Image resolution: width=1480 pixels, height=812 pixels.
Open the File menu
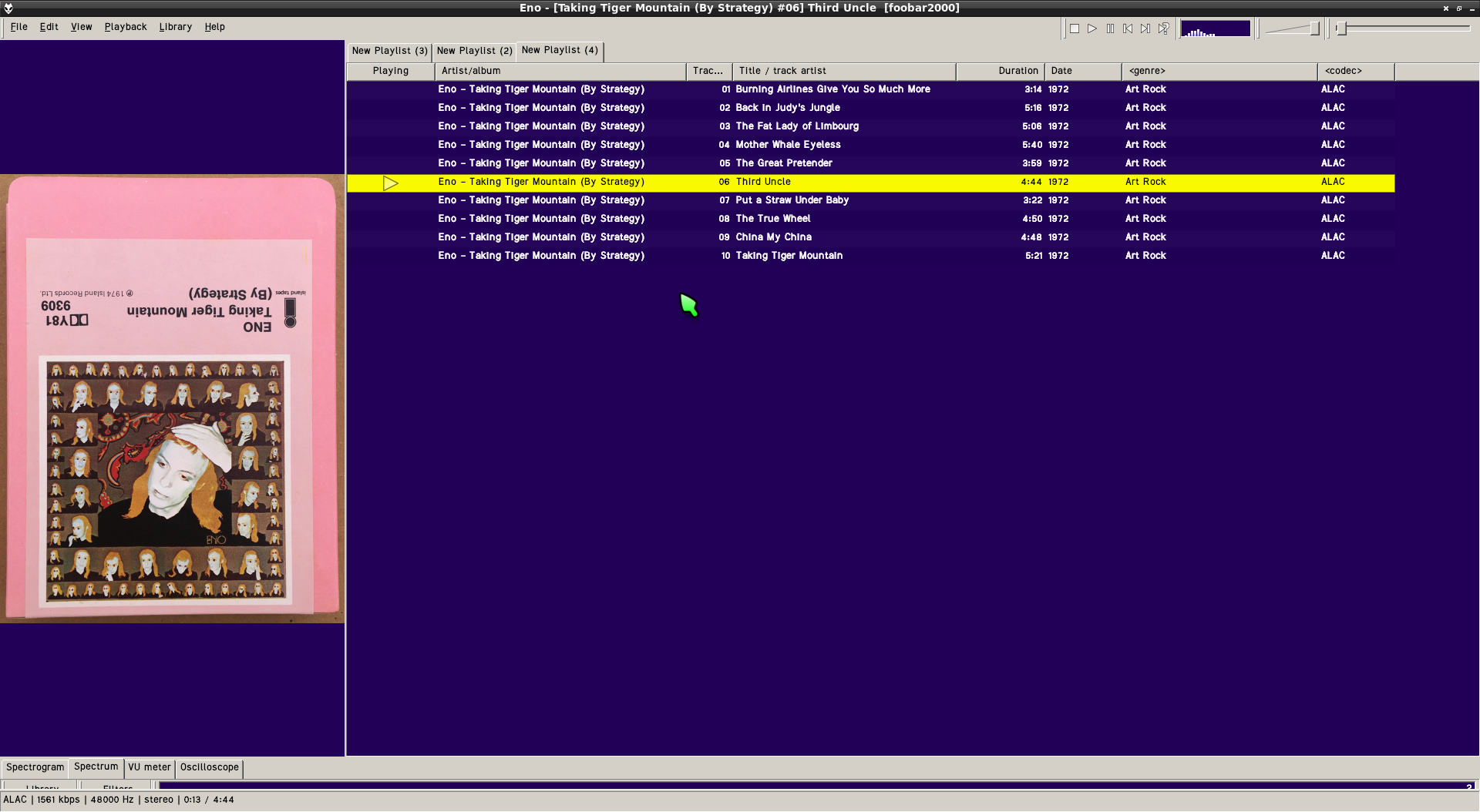[x=19, y=27]
